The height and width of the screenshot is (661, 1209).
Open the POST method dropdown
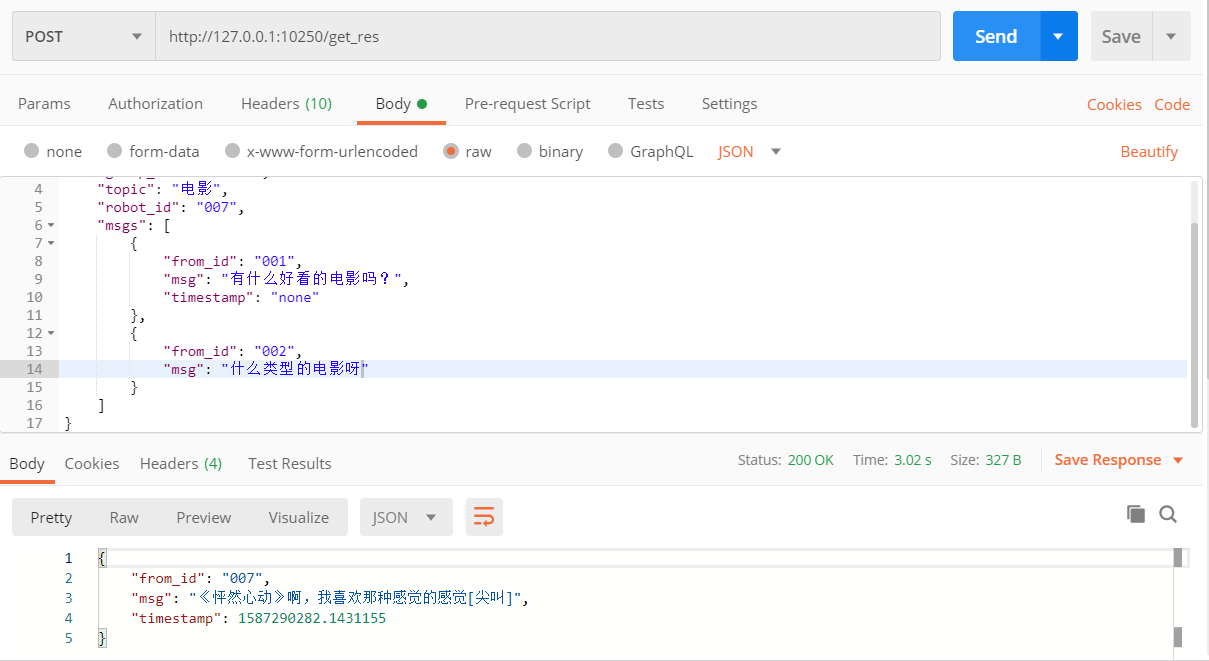(84, 36)
